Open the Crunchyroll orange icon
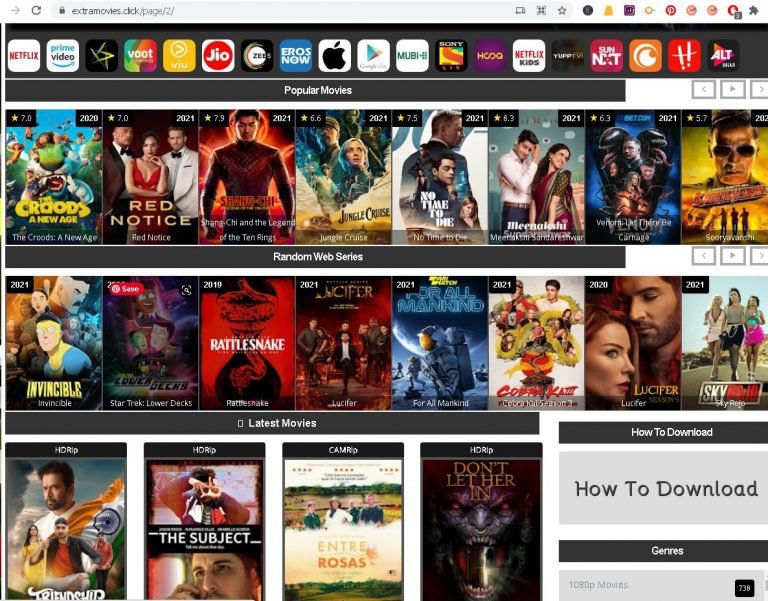This screenshot has height=601, width=768. pos(646,56)
